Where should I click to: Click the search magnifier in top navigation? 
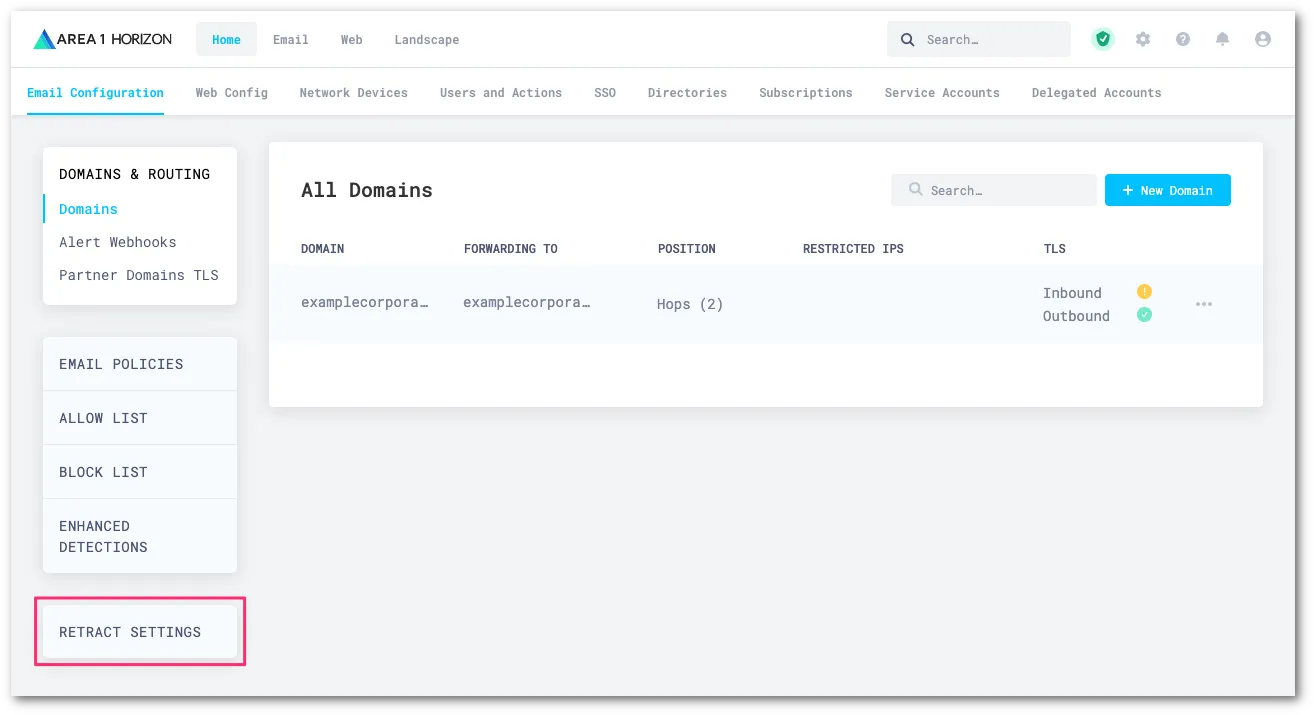coord(907,39)
